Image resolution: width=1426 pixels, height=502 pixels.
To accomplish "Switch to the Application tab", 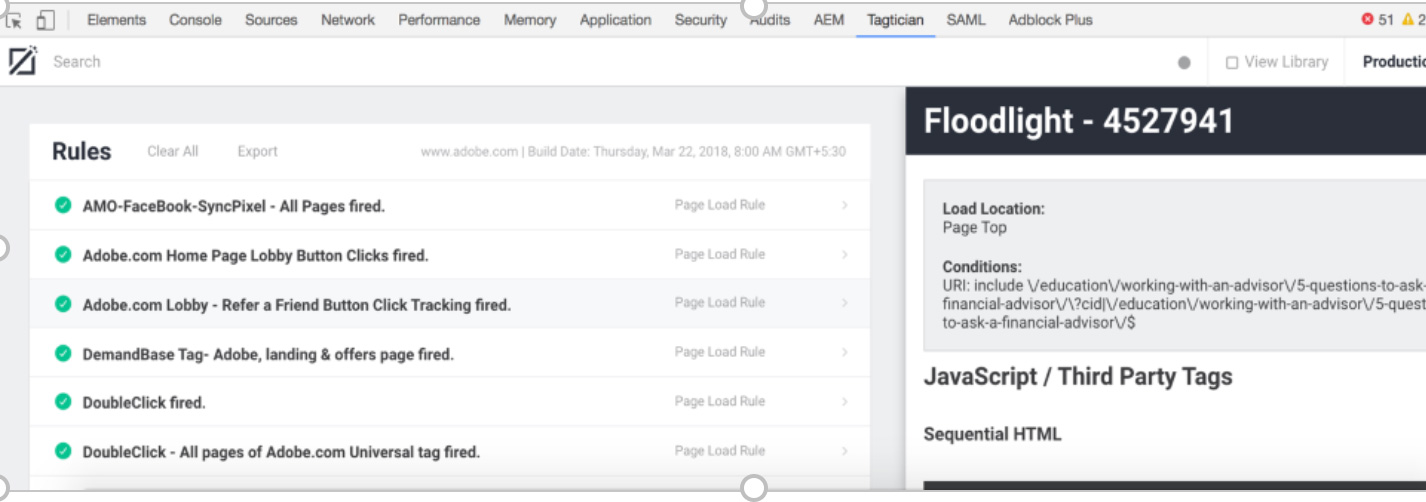I will [x=615, y=20].
